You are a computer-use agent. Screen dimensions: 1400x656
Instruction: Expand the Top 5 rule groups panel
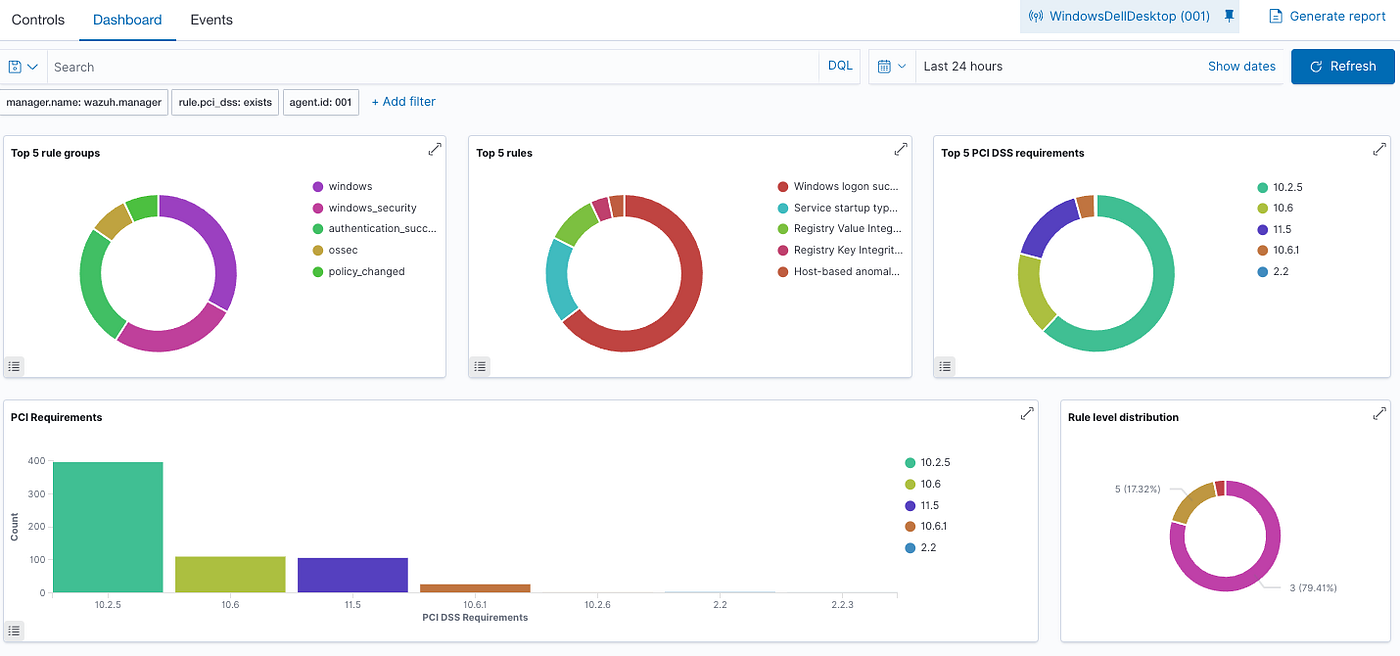(x=435, y=149)
